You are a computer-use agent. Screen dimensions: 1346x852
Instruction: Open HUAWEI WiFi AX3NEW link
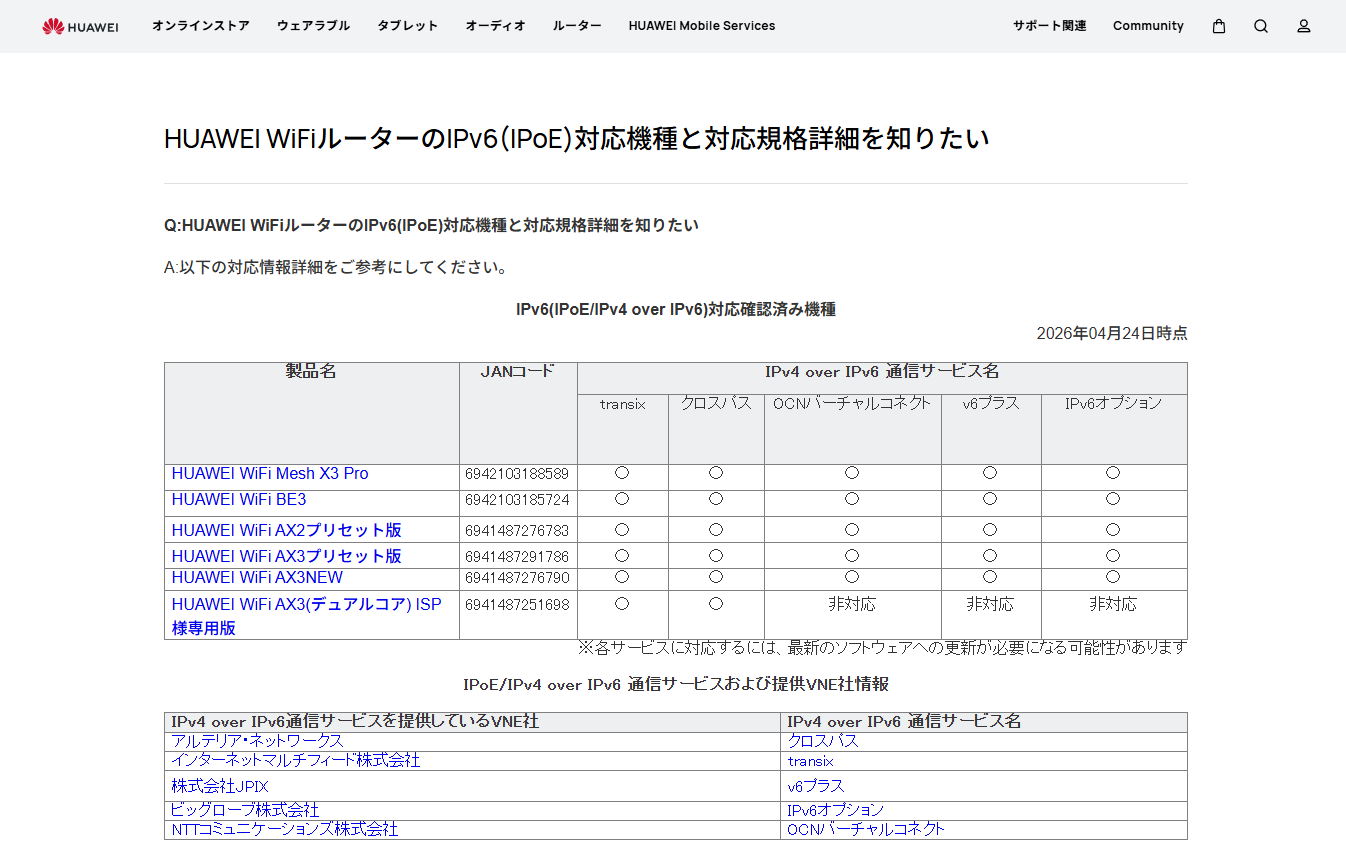[257, 578]
